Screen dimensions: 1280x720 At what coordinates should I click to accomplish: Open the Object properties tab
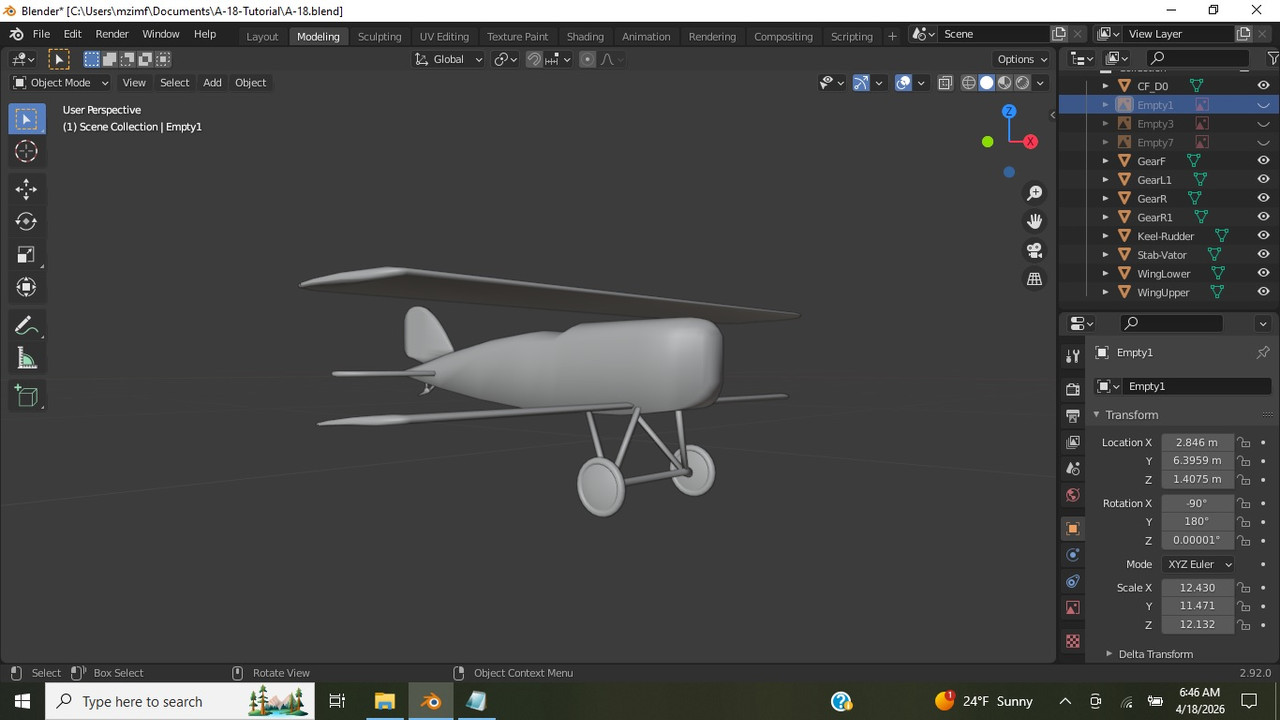tap(1073, 528)
